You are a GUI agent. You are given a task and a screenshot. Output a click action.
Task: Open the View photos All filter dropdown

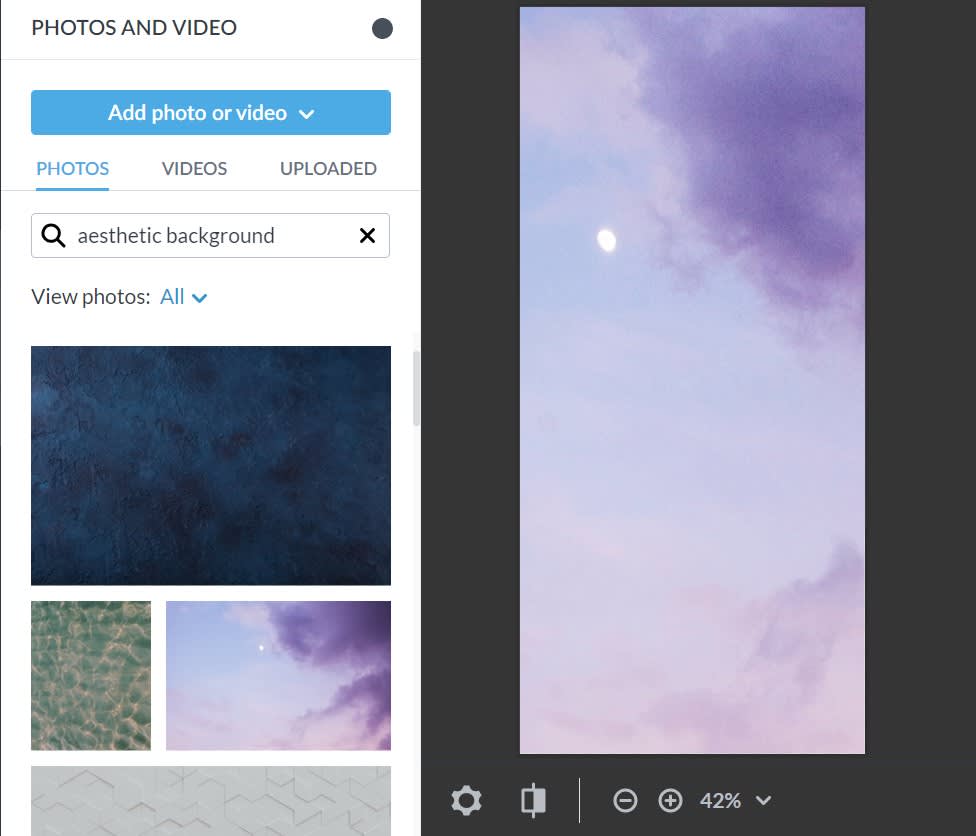pos(183,297)
